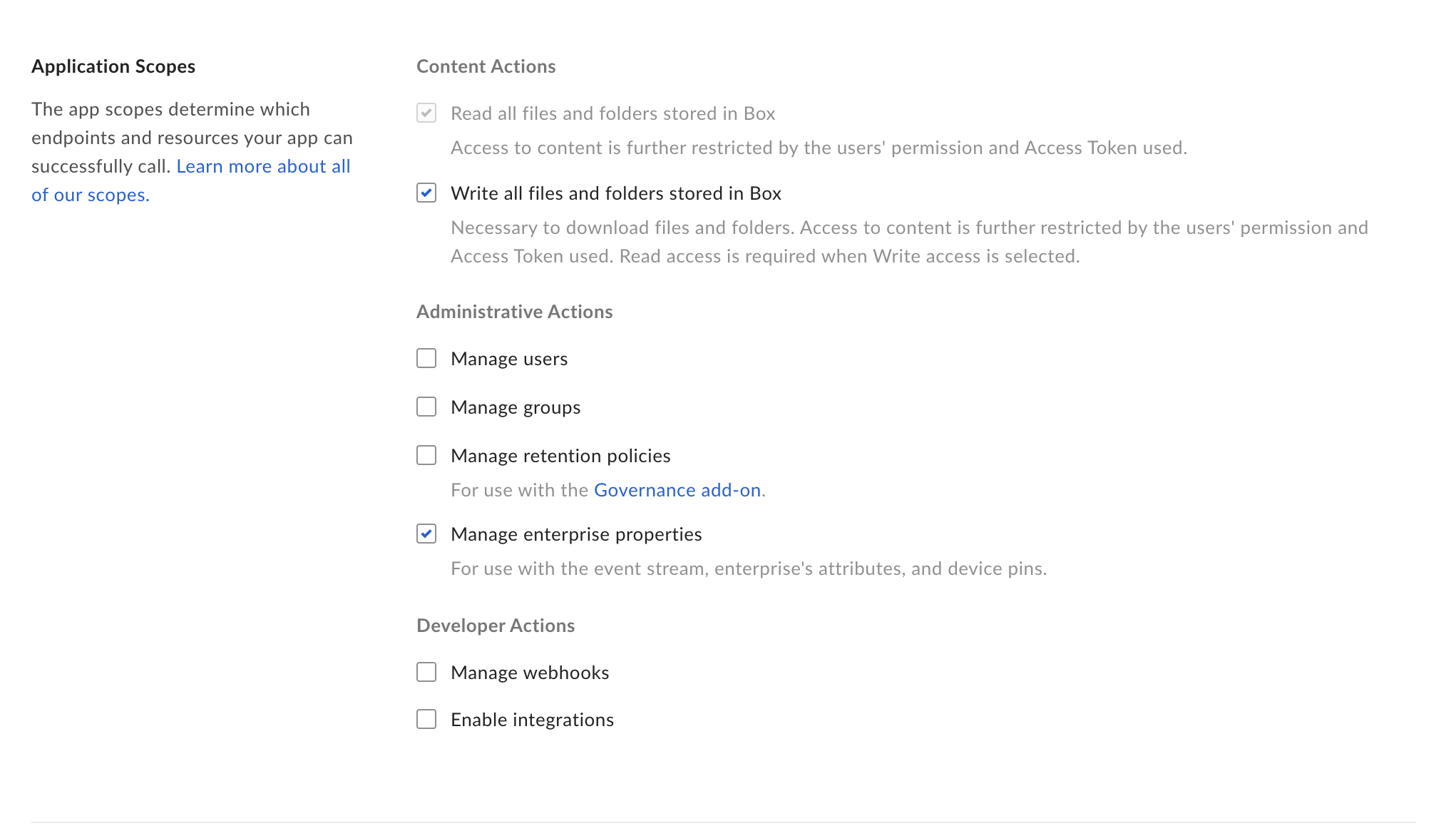Uncheck Write all files and folders checkbox
The image size is (1456, 826).
426,193
